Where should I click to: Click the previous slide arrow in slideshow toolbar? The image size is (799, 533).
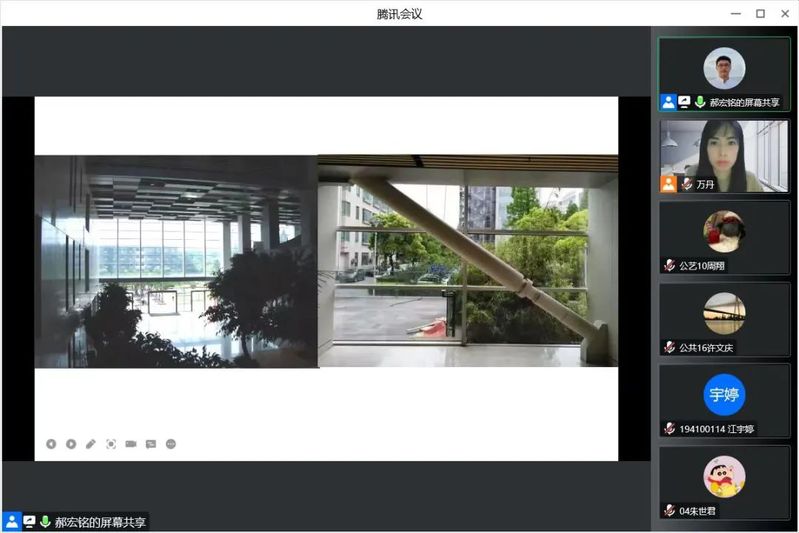point(51,444)
